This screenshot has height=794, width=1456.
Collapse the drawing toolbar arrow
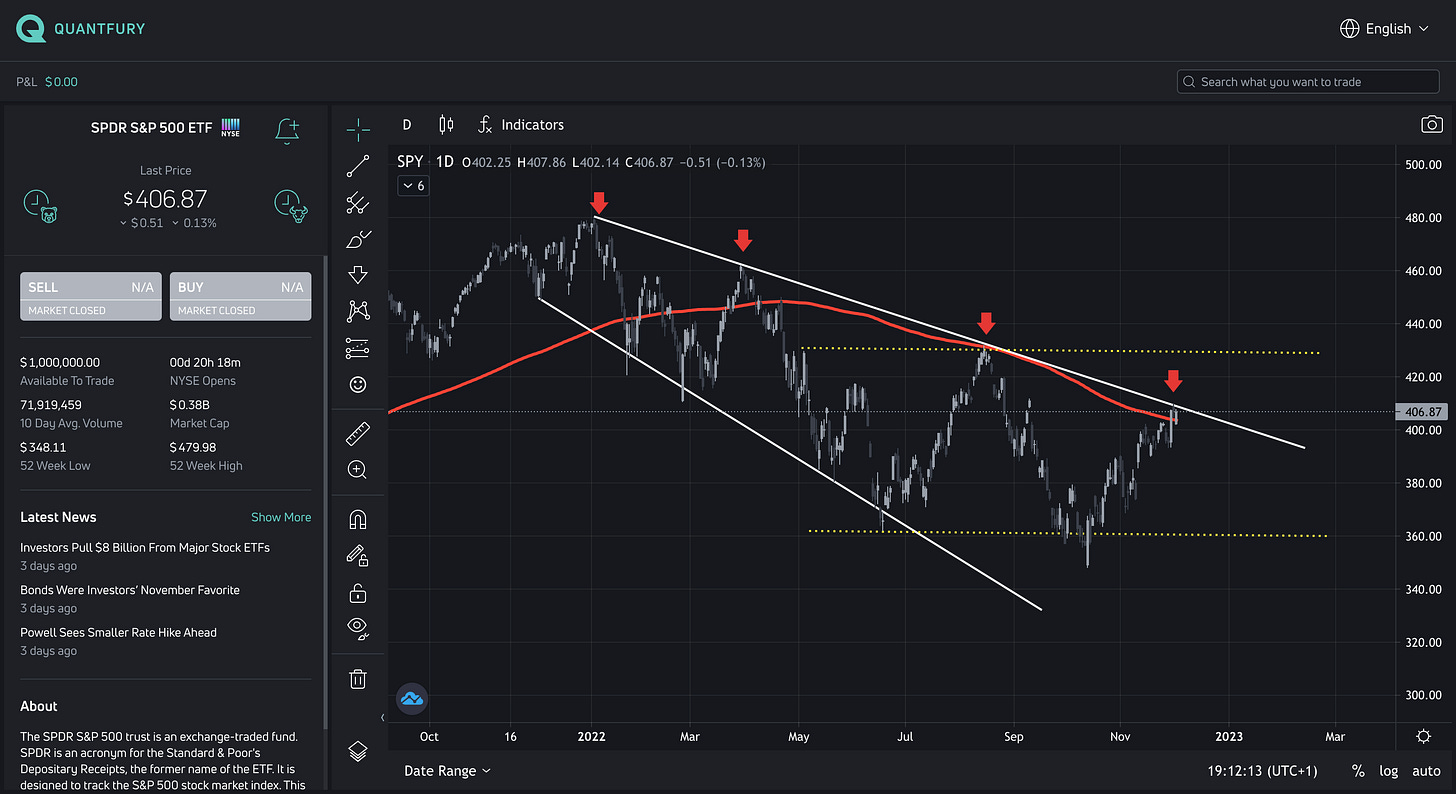(x=383, y=717)
